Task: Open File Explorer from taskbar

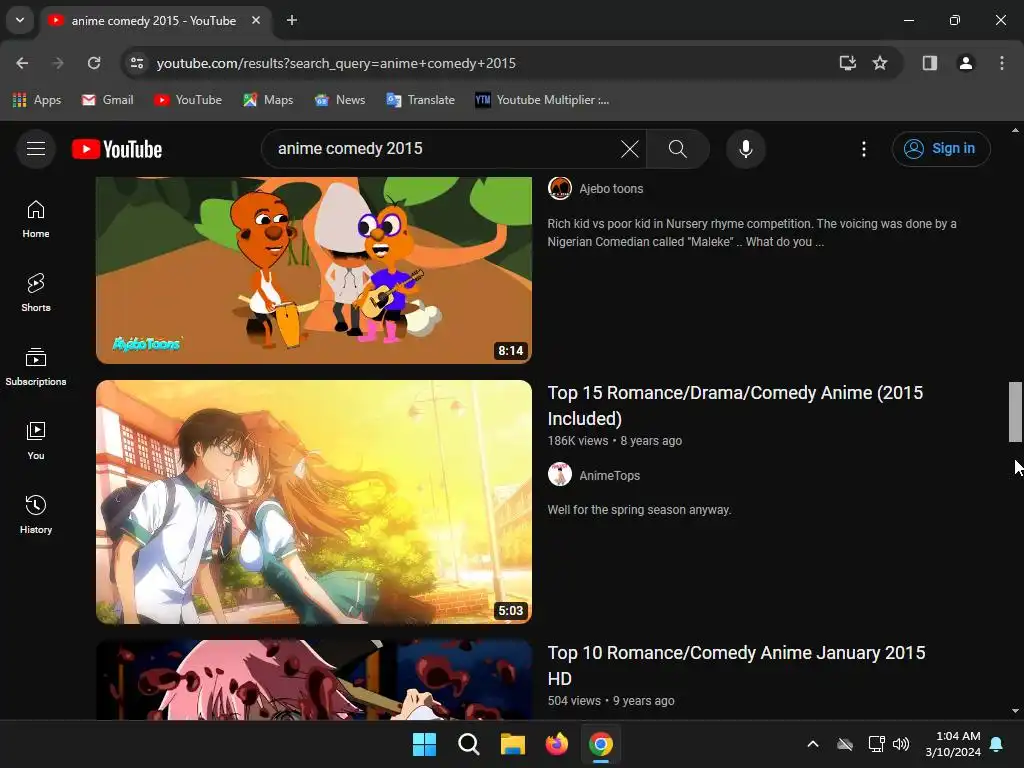Action: (x=513, y=744)
